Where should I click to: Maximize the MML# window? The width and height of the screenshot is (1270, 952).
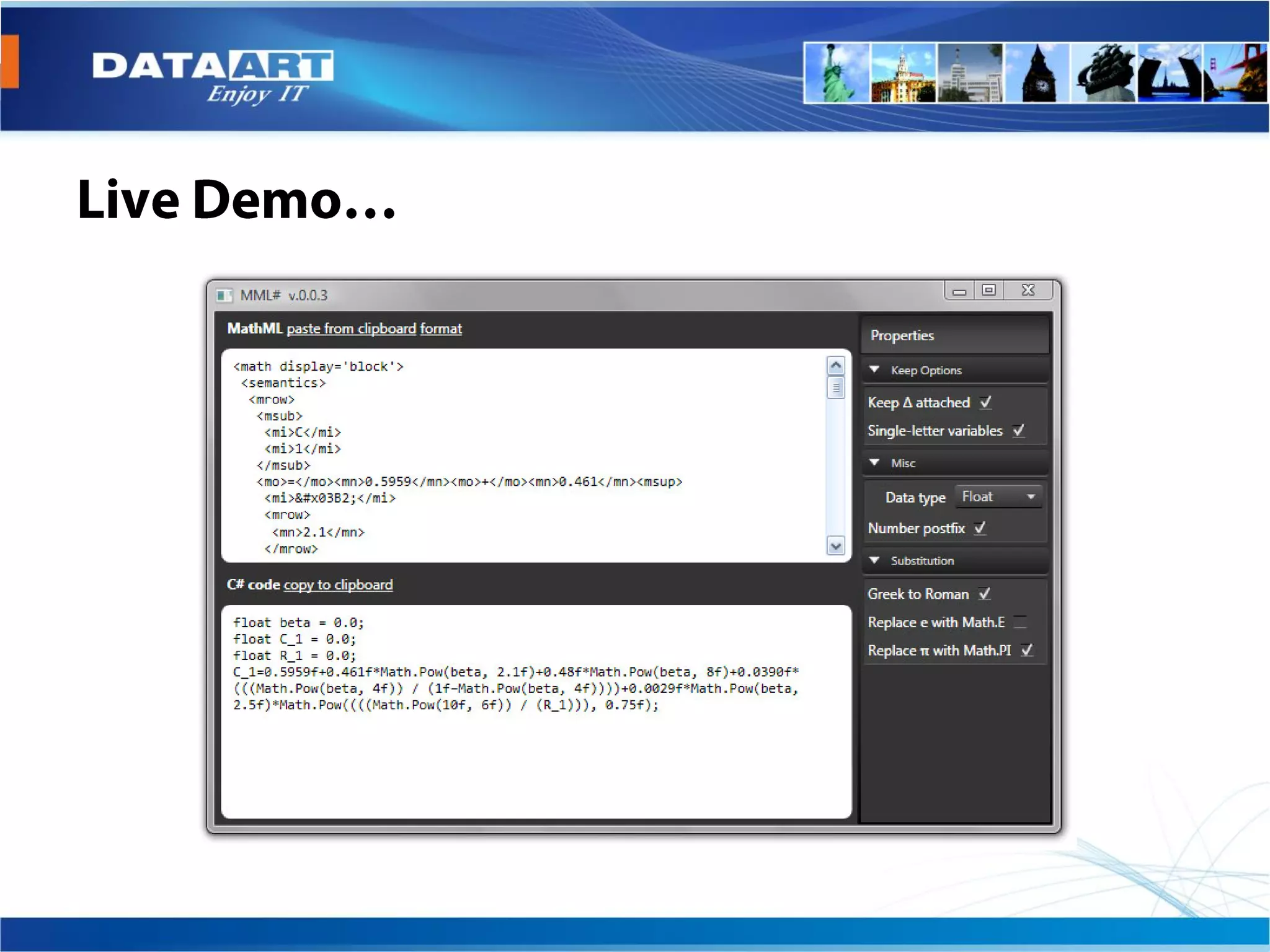pos(989,290)
